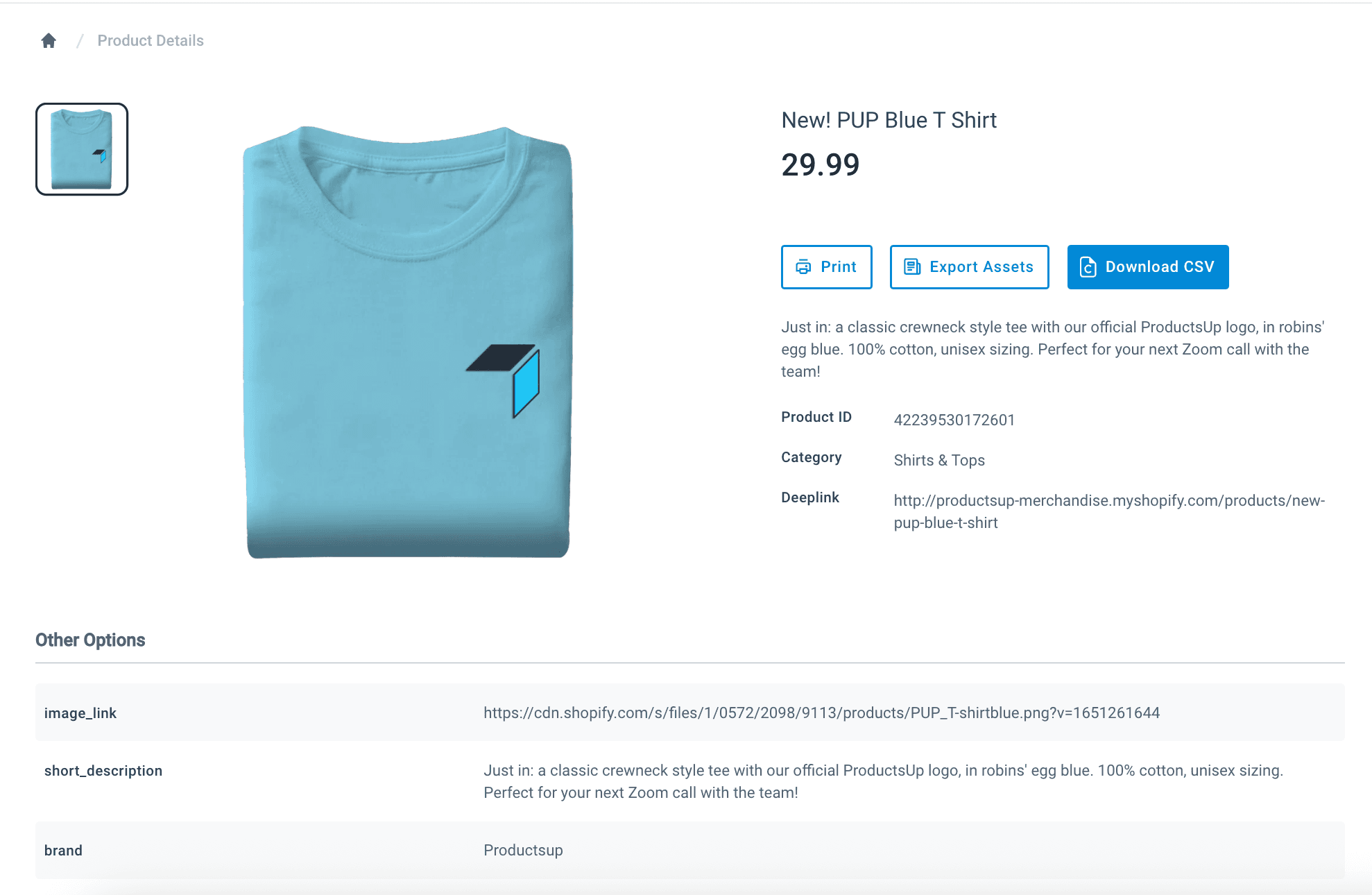Click the home icon in breadcrumb
1372x895 pixels.
point(49,41)
